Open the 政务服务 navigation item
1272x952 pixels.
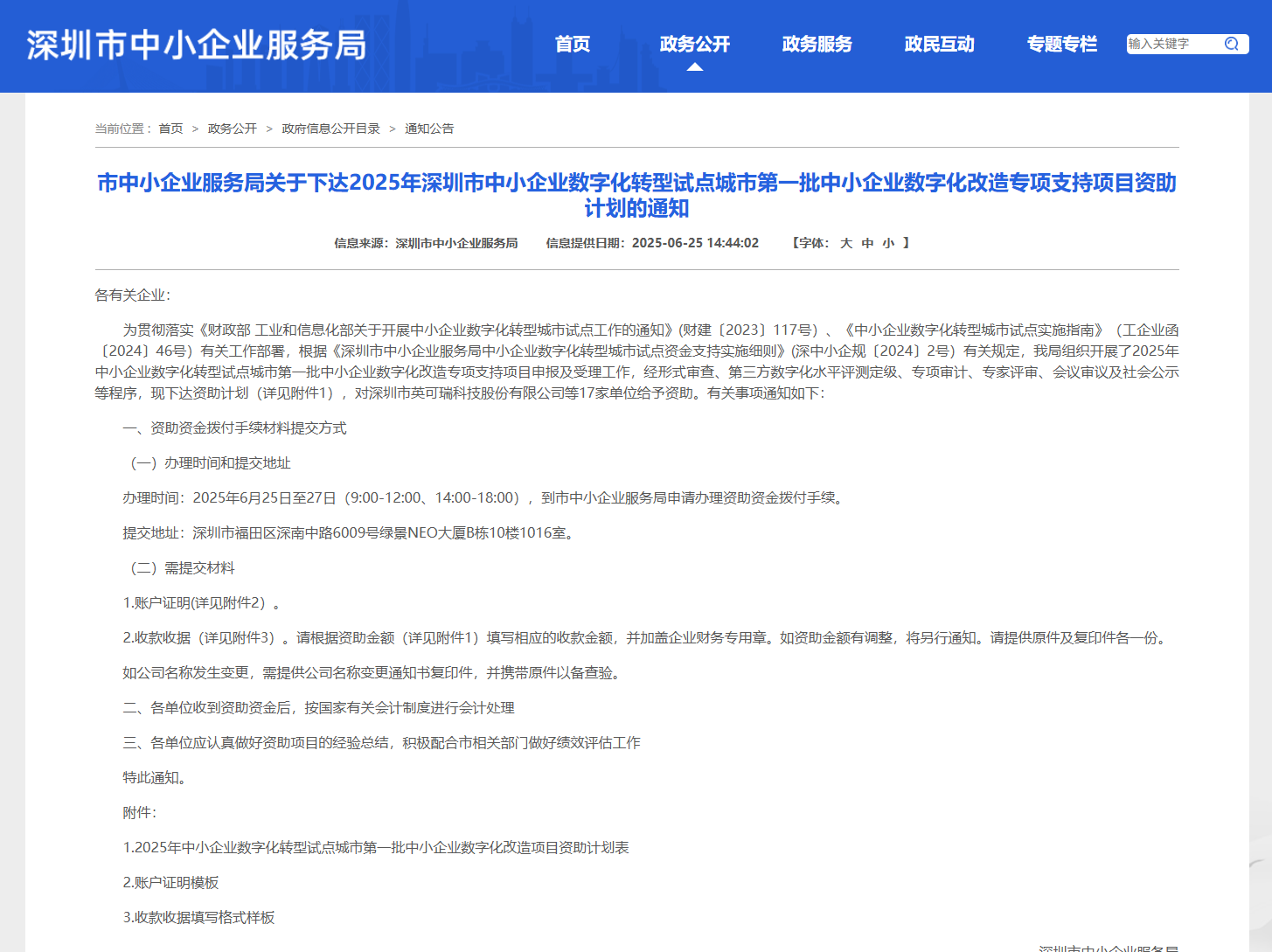click(817, 44)
